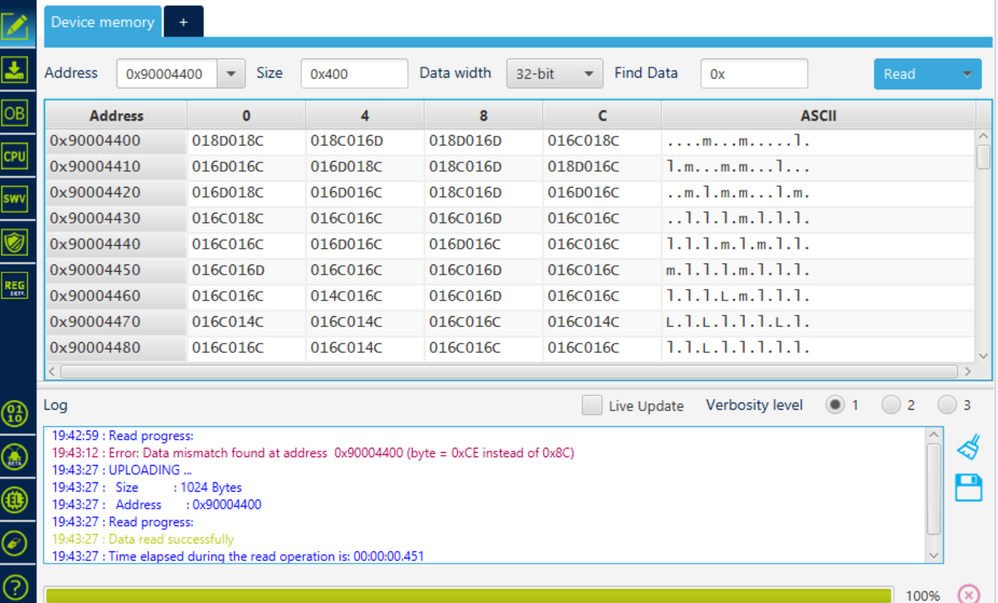Select address row 0x90004470
The image size is (998, 603).
point(510,322)
